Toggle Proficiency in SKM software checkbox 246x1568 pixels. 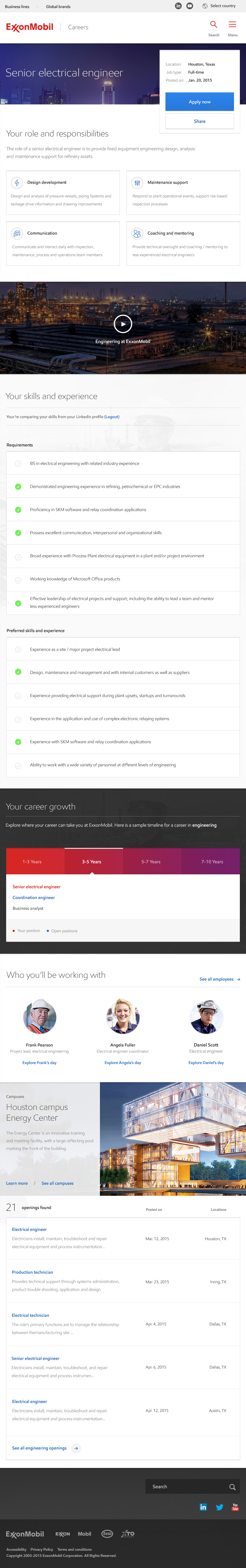tap(18, 510)
